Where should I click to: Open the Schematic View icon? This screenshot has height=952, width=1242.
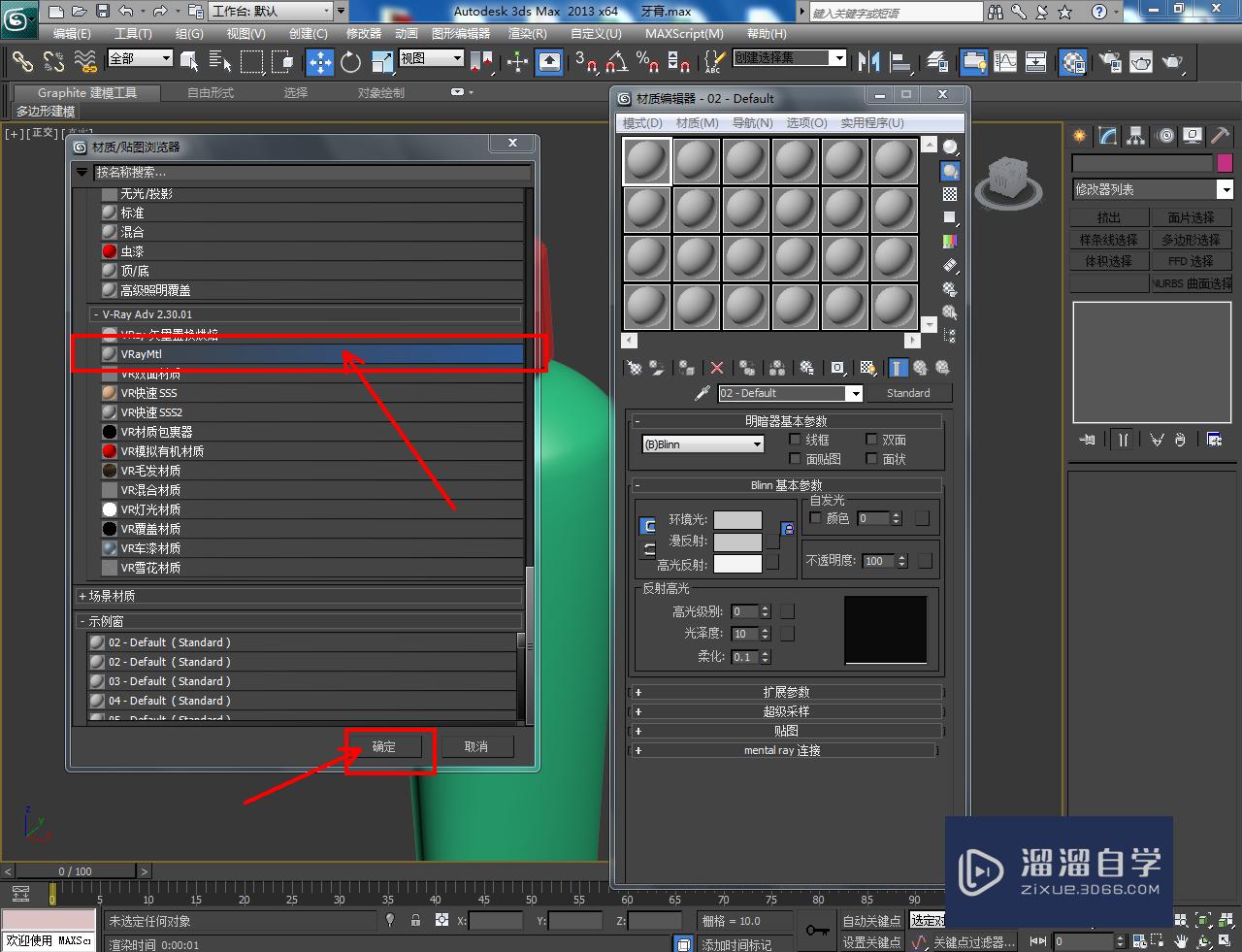coord(1036,62)
